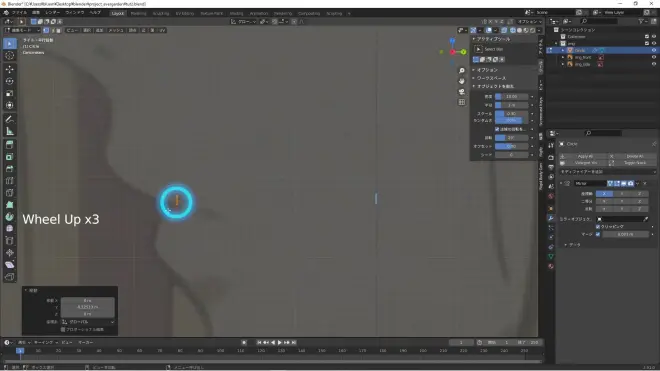This screenshot has height=371, width=660.
Task: Select the Scale tool in the left toolbar
Action: tap(10, 93)
